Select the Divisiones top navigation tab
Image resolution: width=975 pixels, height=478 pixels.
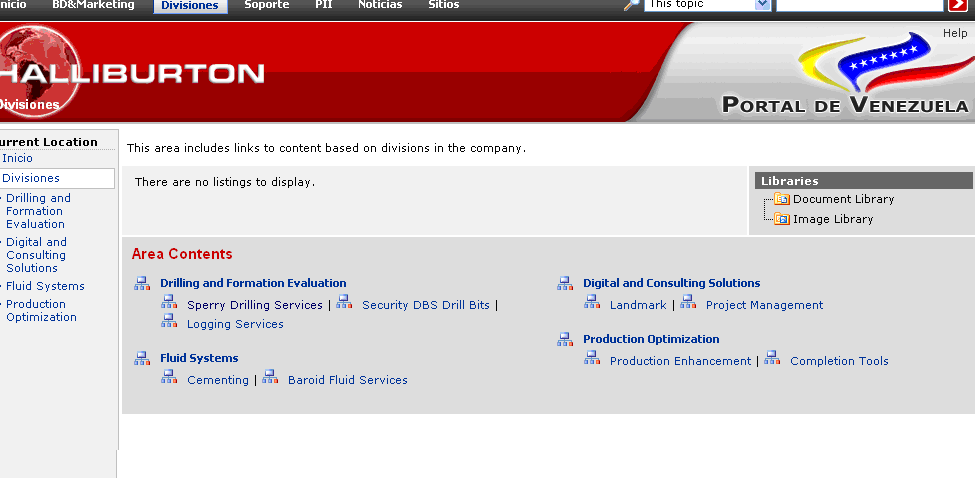click(190, 6)
